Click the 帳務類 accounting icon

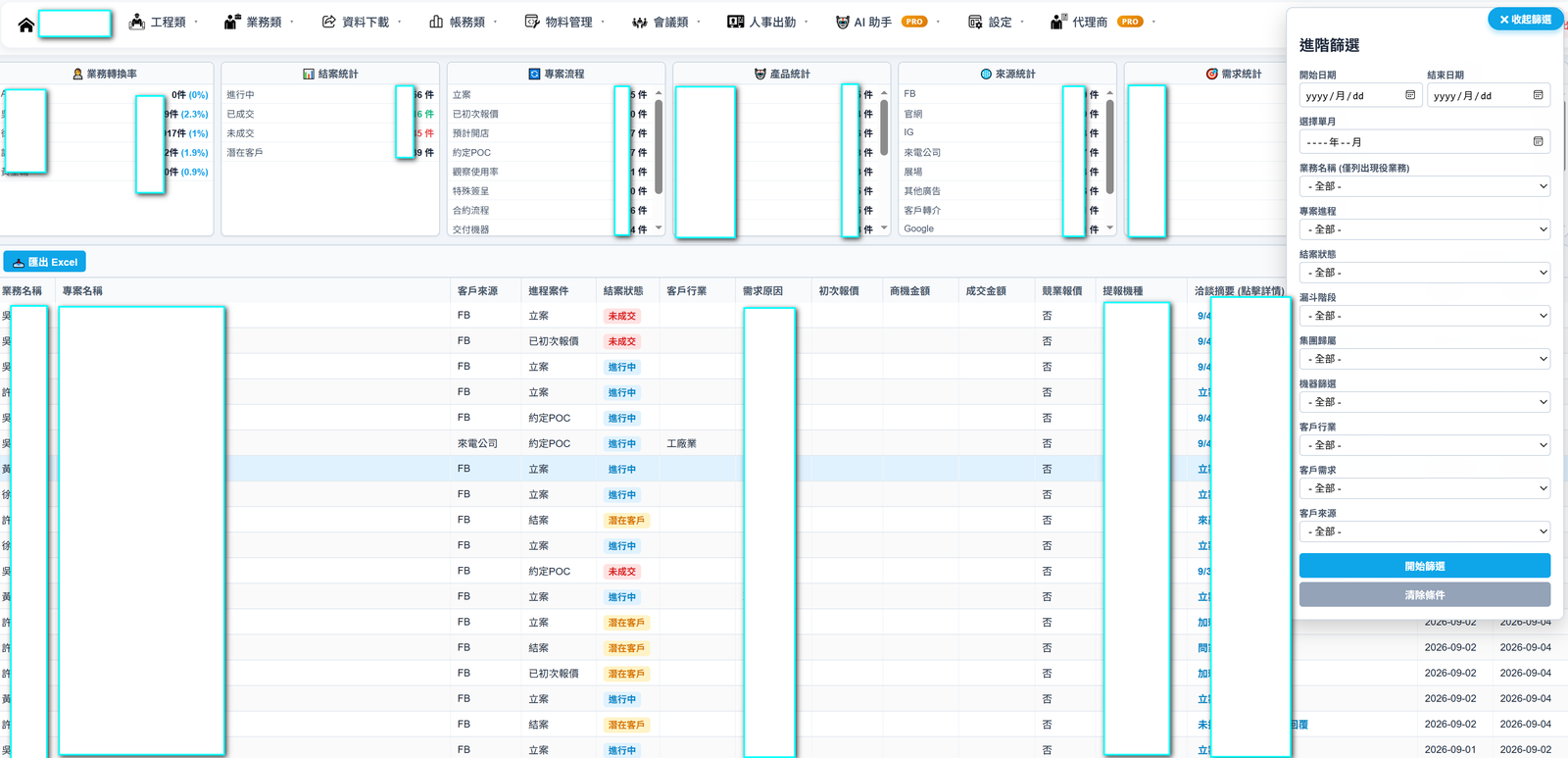(x=436, y=22)
